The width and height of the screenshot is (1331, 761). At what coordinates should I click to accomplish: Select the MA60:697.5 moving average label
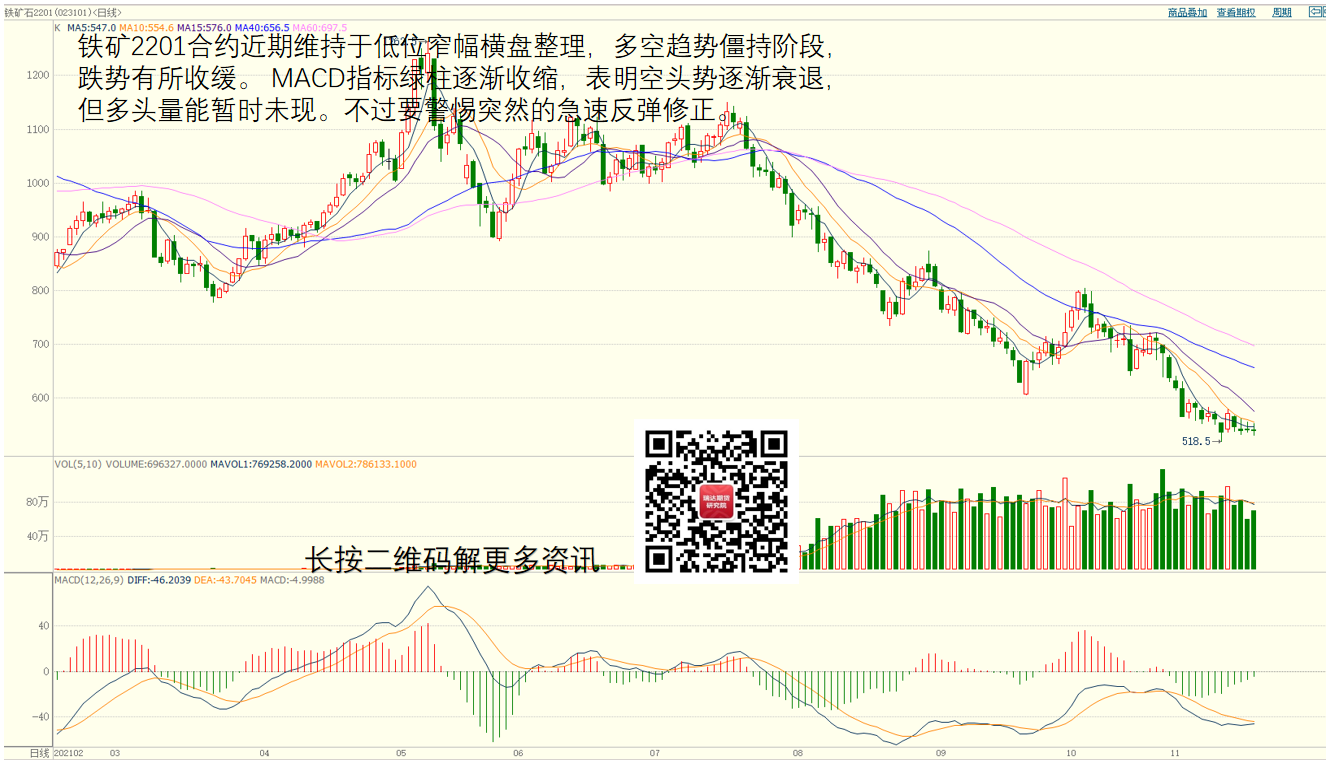[320, 28]
